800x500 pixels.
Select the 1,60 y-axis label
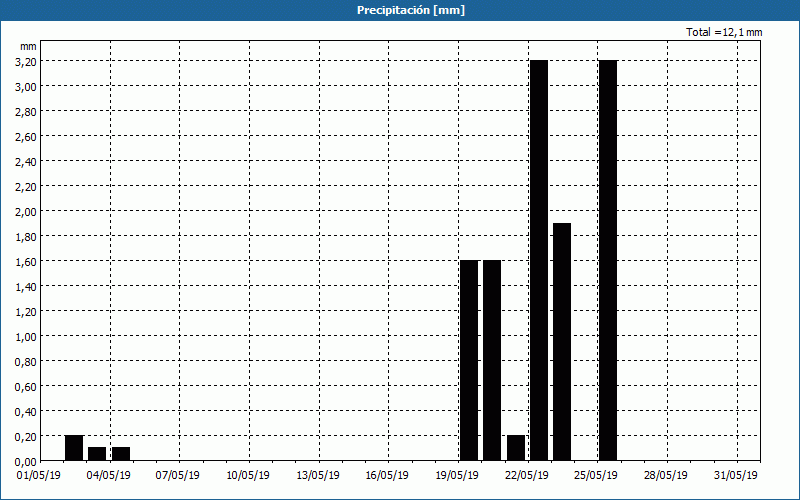26,261
